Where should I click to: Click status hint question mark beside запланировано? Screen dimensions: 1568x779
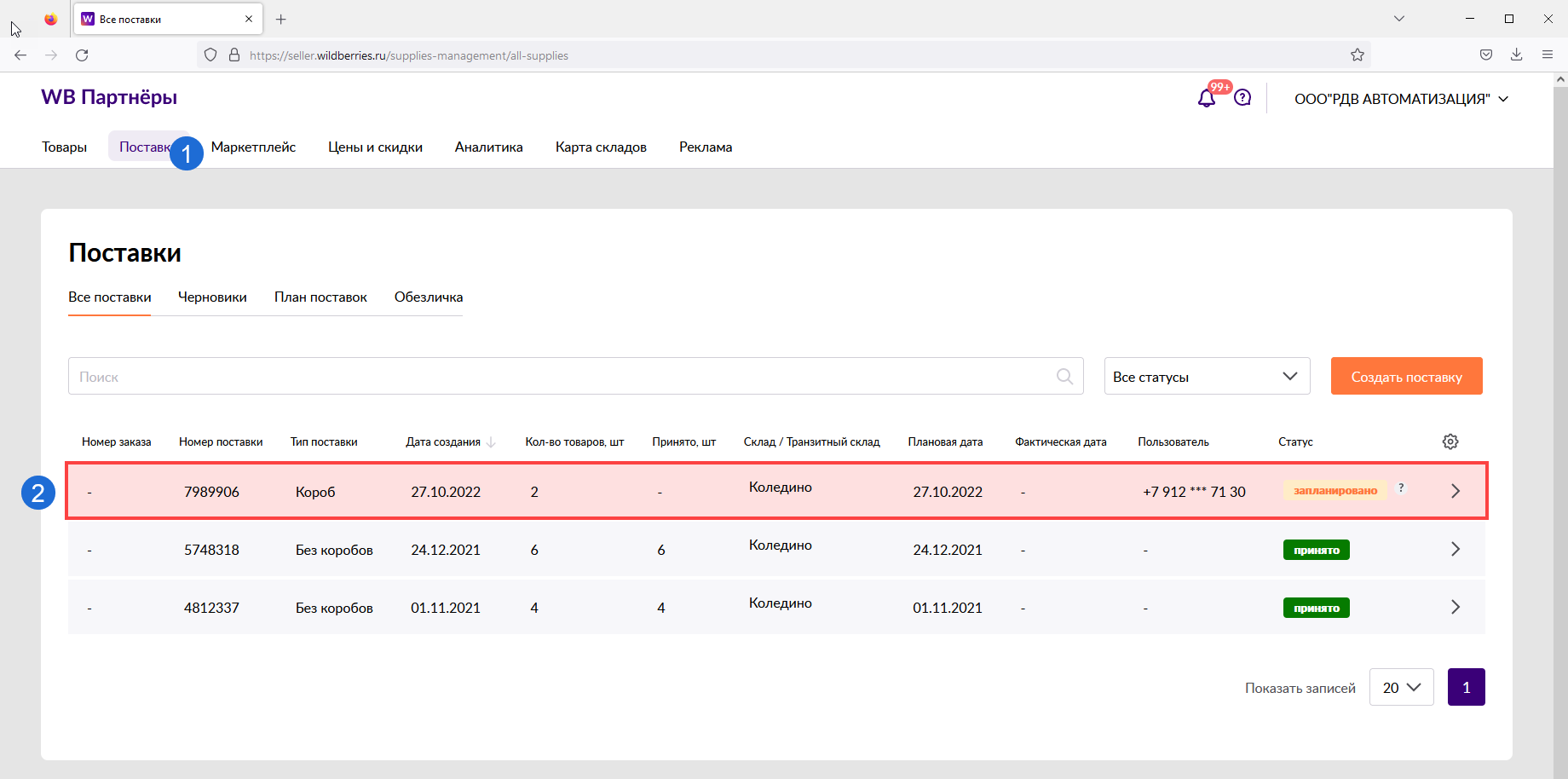point(1401,488)
